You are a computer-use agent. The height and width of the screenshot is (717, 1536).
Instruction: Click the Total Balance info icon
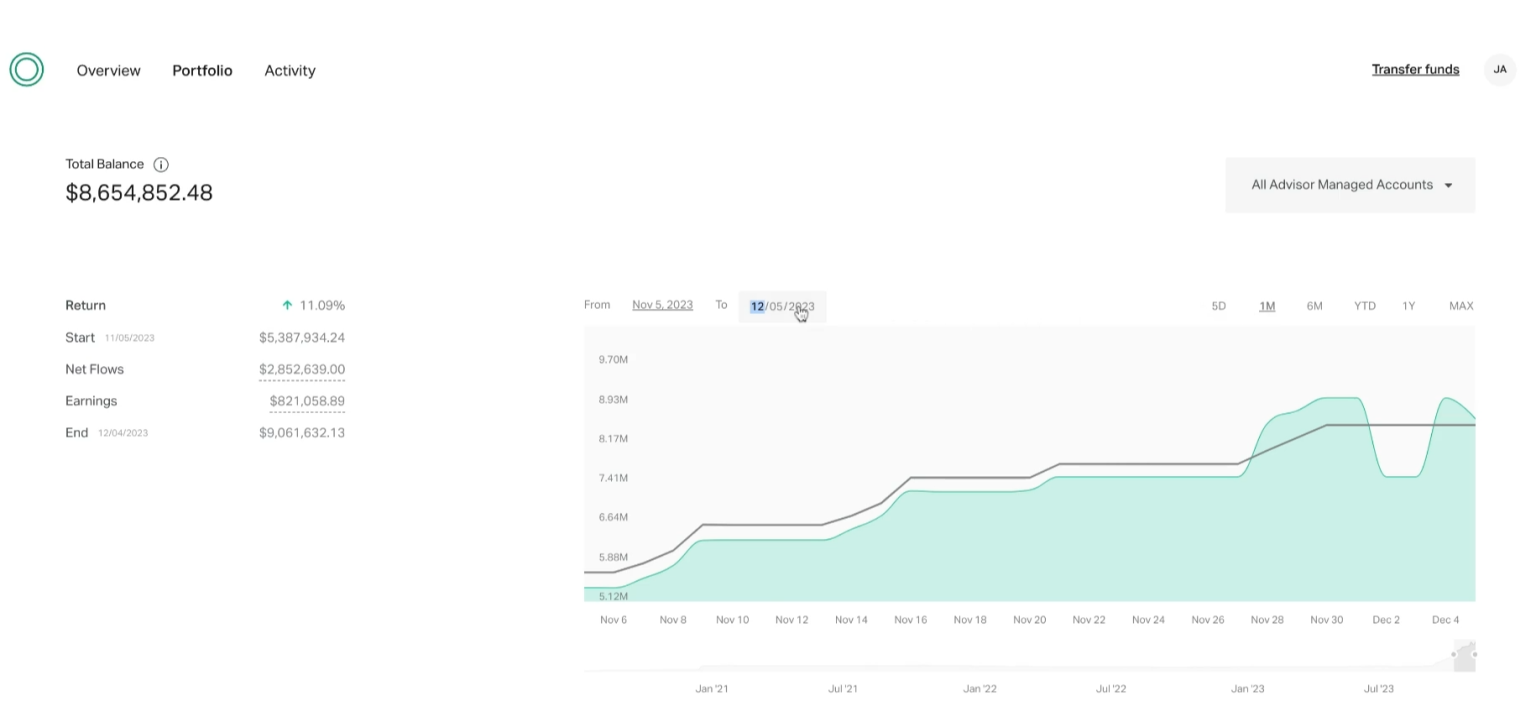tap(160, 164)
